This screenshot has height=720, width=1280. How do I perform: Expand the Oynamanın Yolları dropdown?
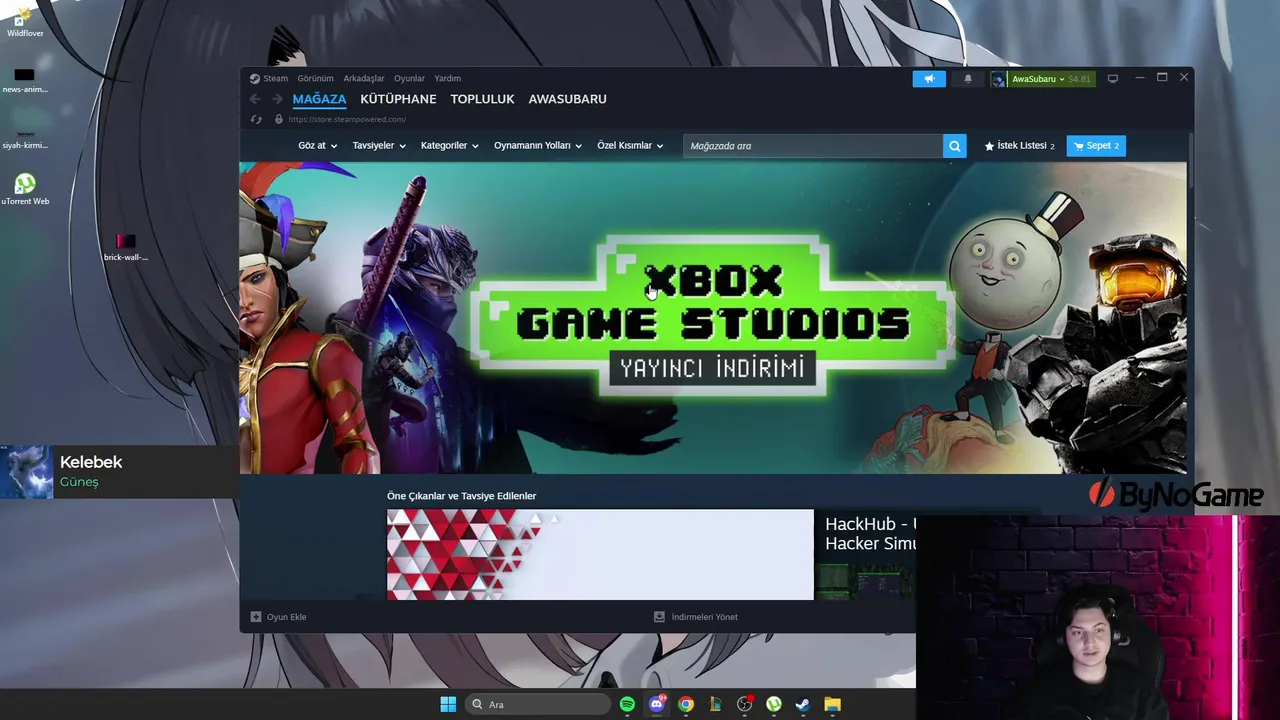click(538, 146)
